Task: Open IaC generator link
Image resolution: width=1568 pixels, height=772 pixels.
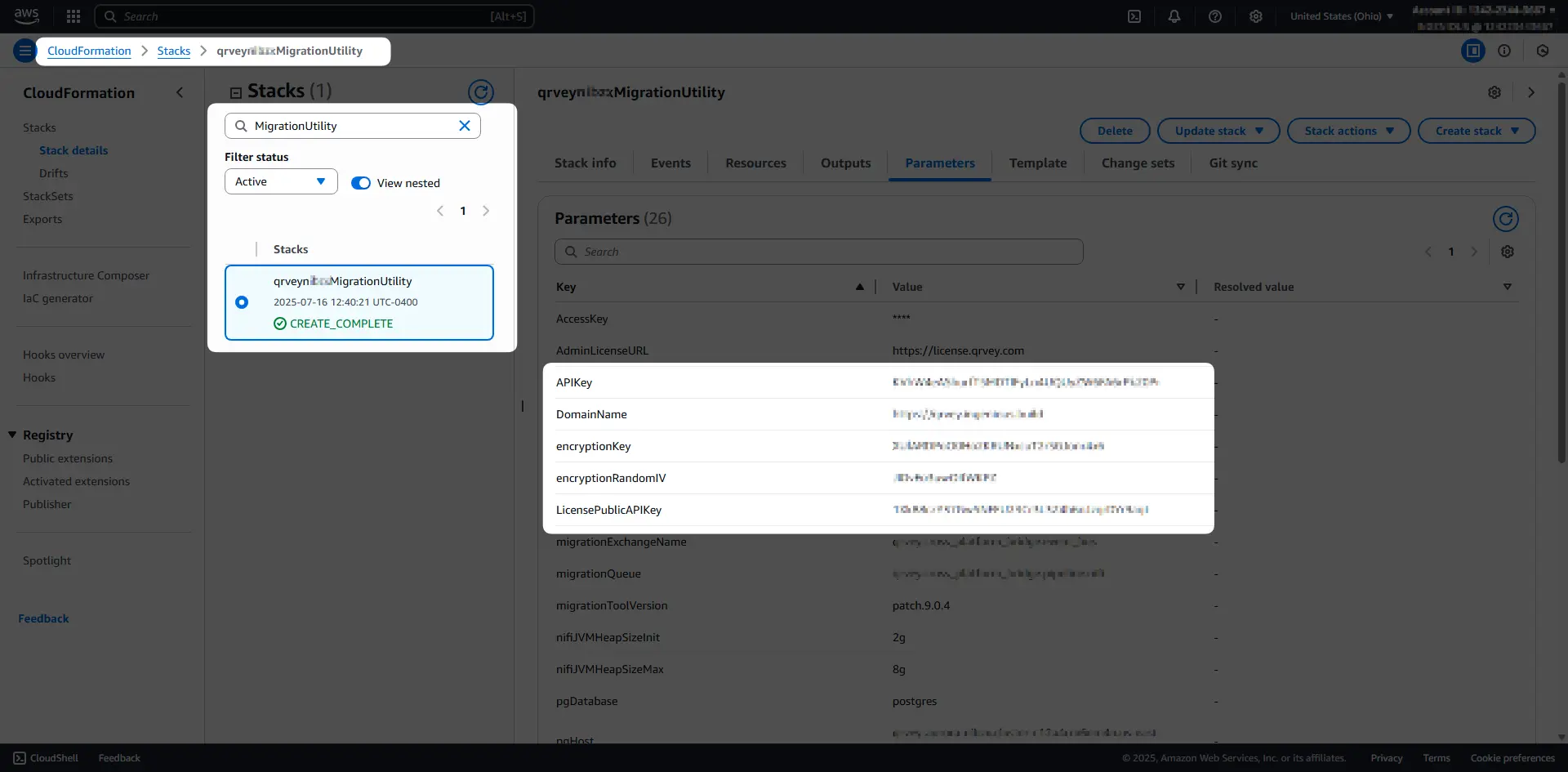Action: coord(58,298)
